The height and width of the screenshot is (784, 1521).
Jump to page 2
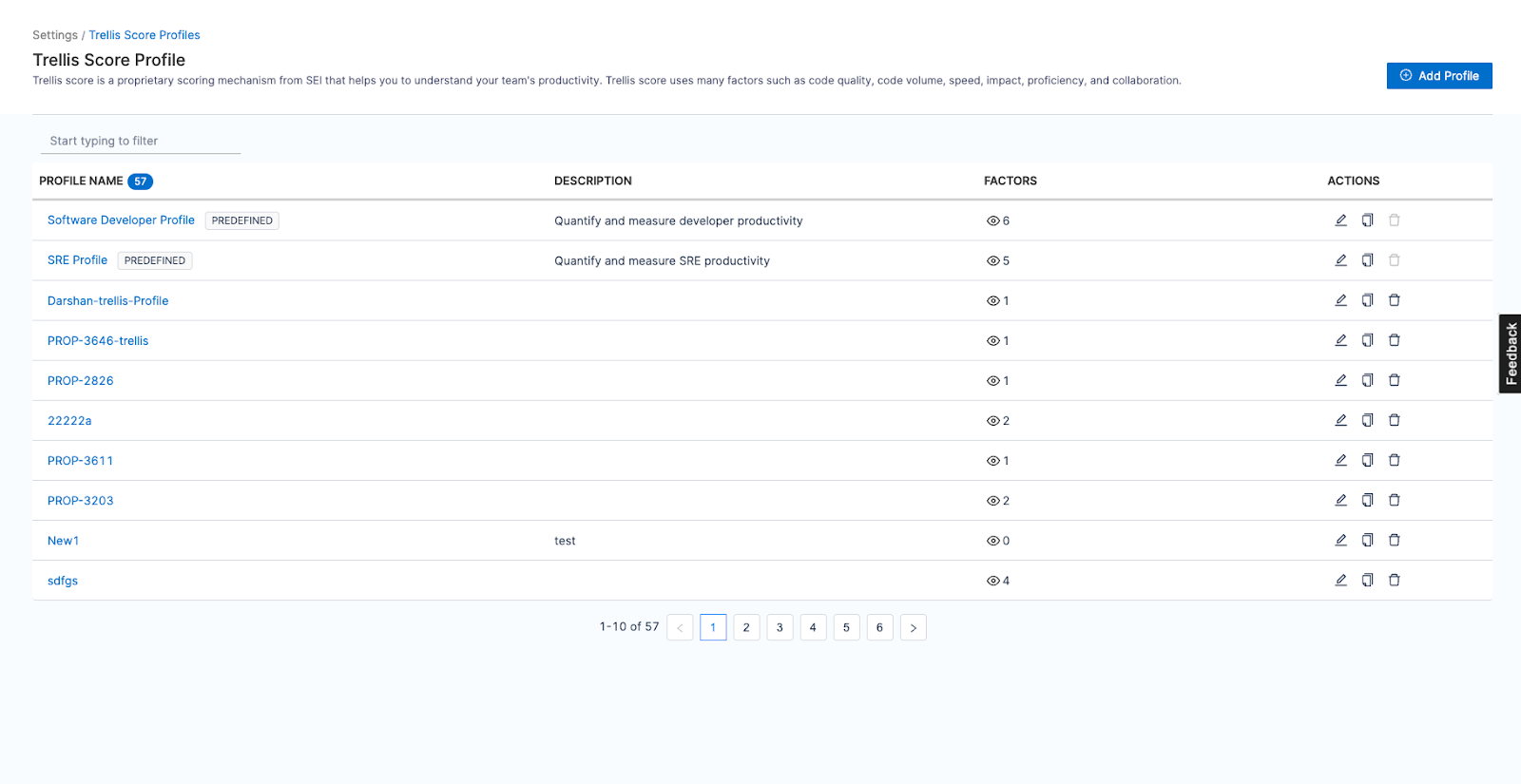(x=746, y=627)
